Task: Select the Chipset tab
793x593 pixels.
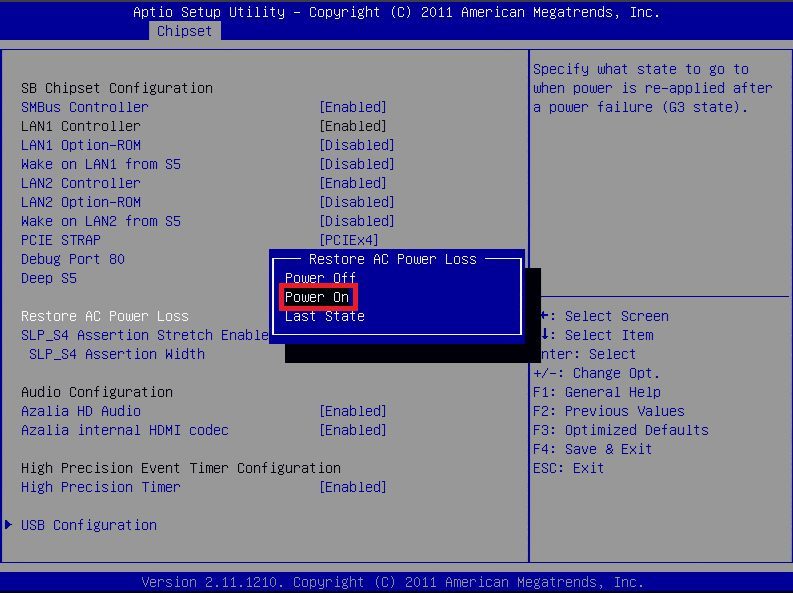Action: (x=185, y=31)
